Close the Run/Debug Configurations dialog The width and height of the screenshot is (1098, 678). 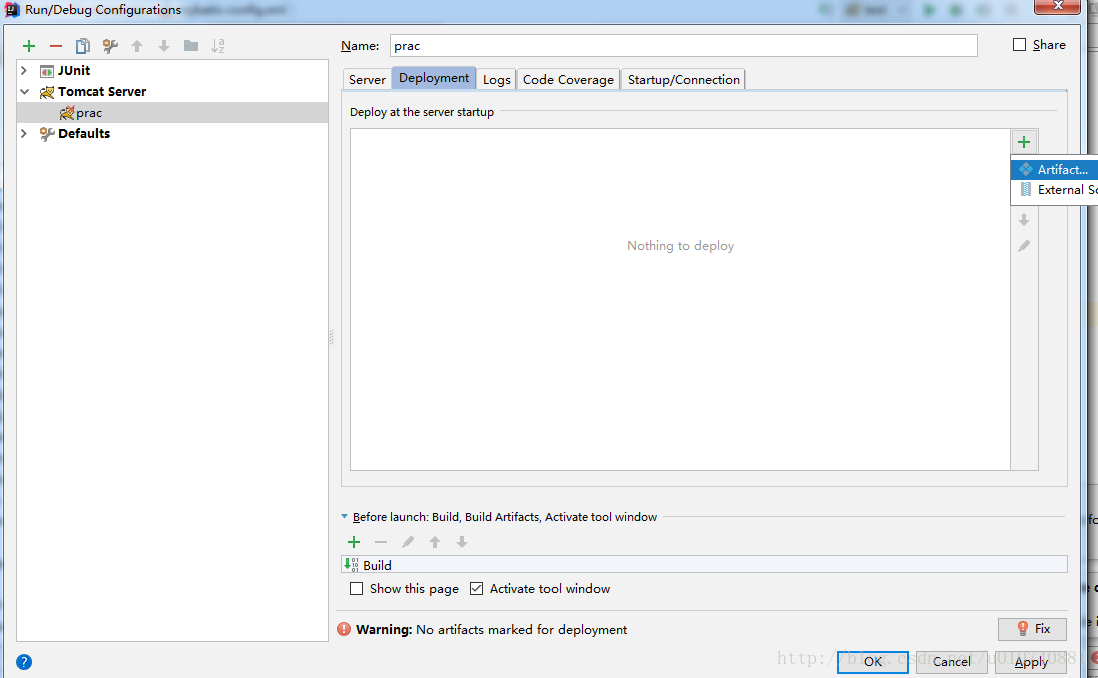pyautogui.click(x=1059, y=6)
